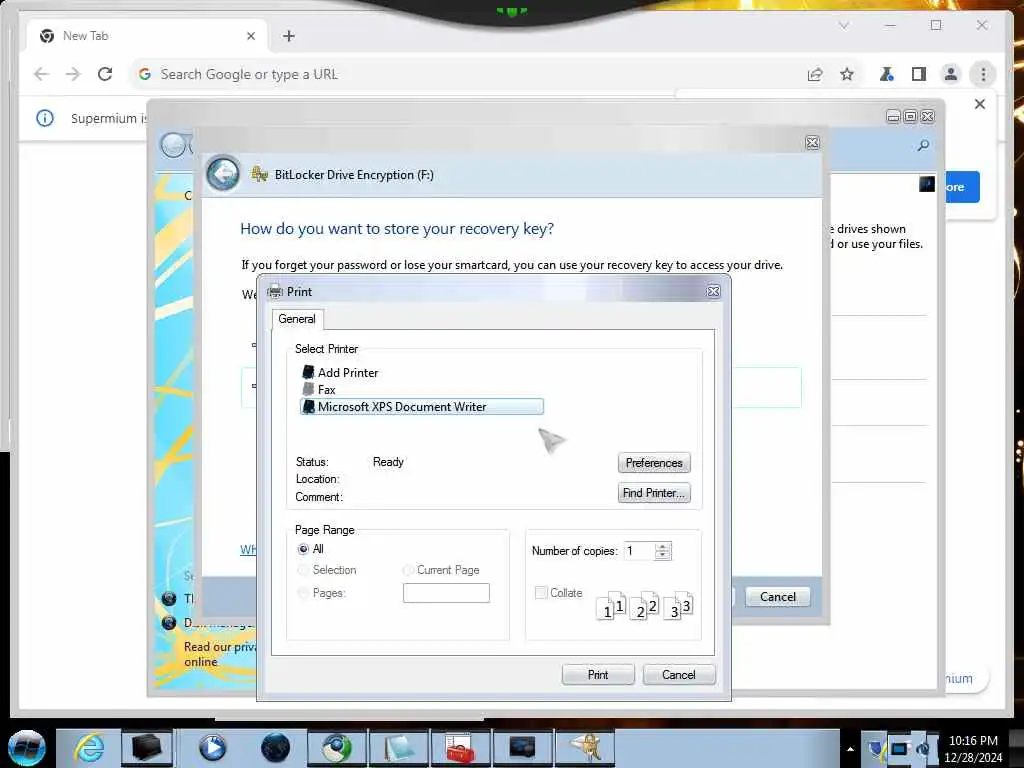Click the Control Panel search magnifier

tap(923, 145)
